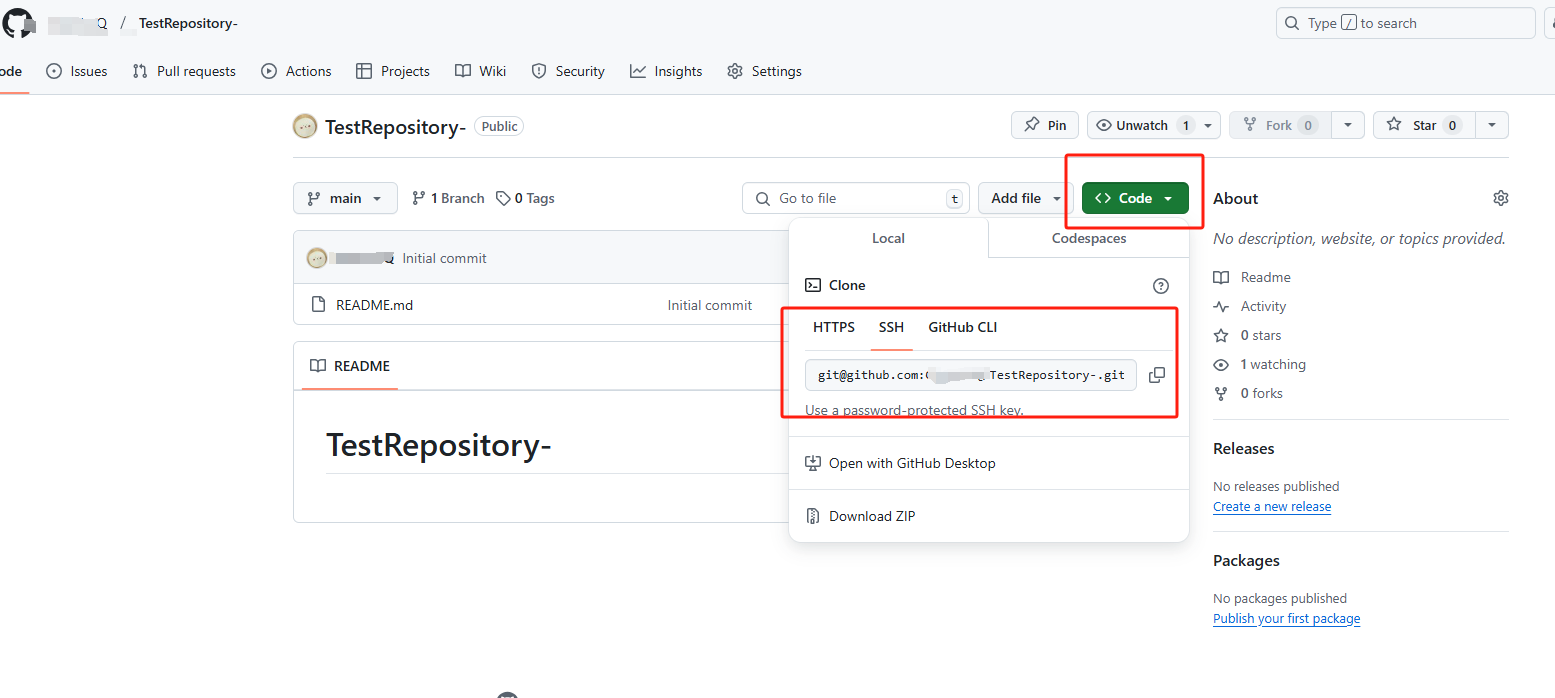The image size is (1555, 698).
Task: Click TestRepository- in the breadcrumb
Action: [x=188, y=23]
